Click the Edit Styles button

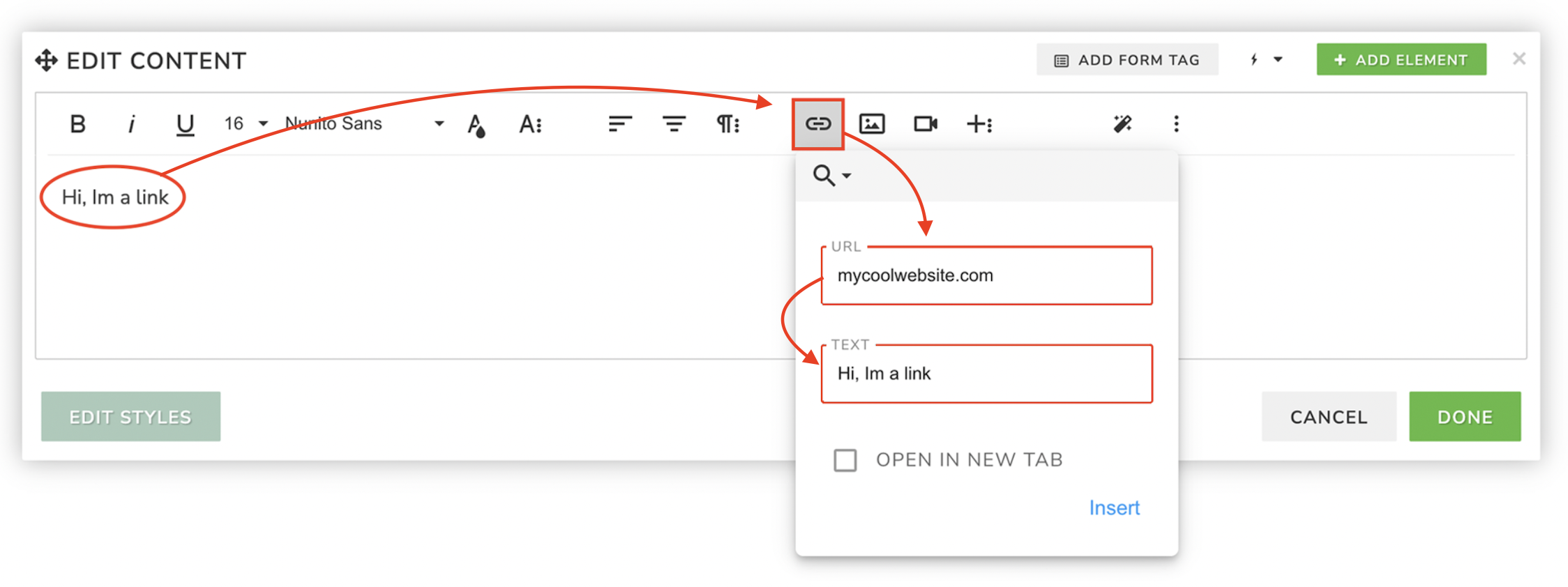point(130,417)
